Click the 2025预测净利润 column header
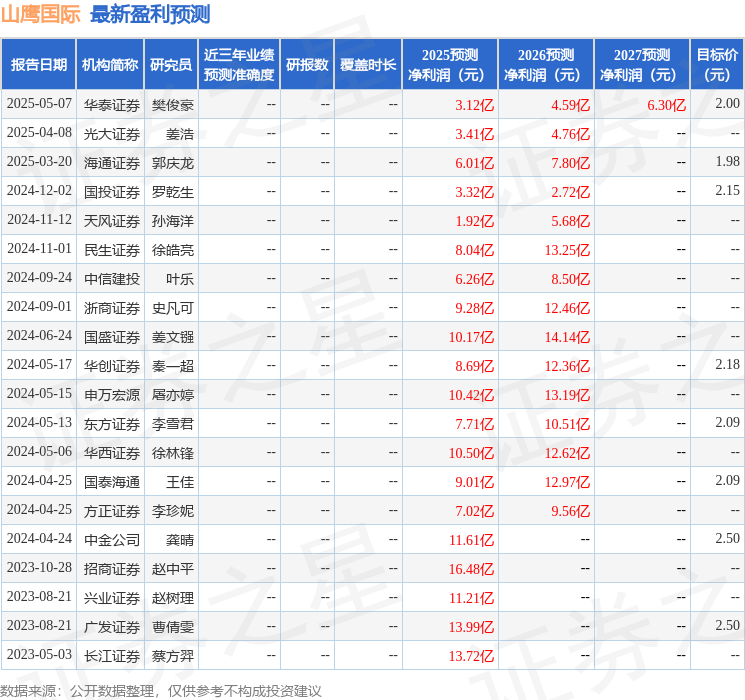Image resolution: width=745 pixels, height=700 pixels. point(450,65)
